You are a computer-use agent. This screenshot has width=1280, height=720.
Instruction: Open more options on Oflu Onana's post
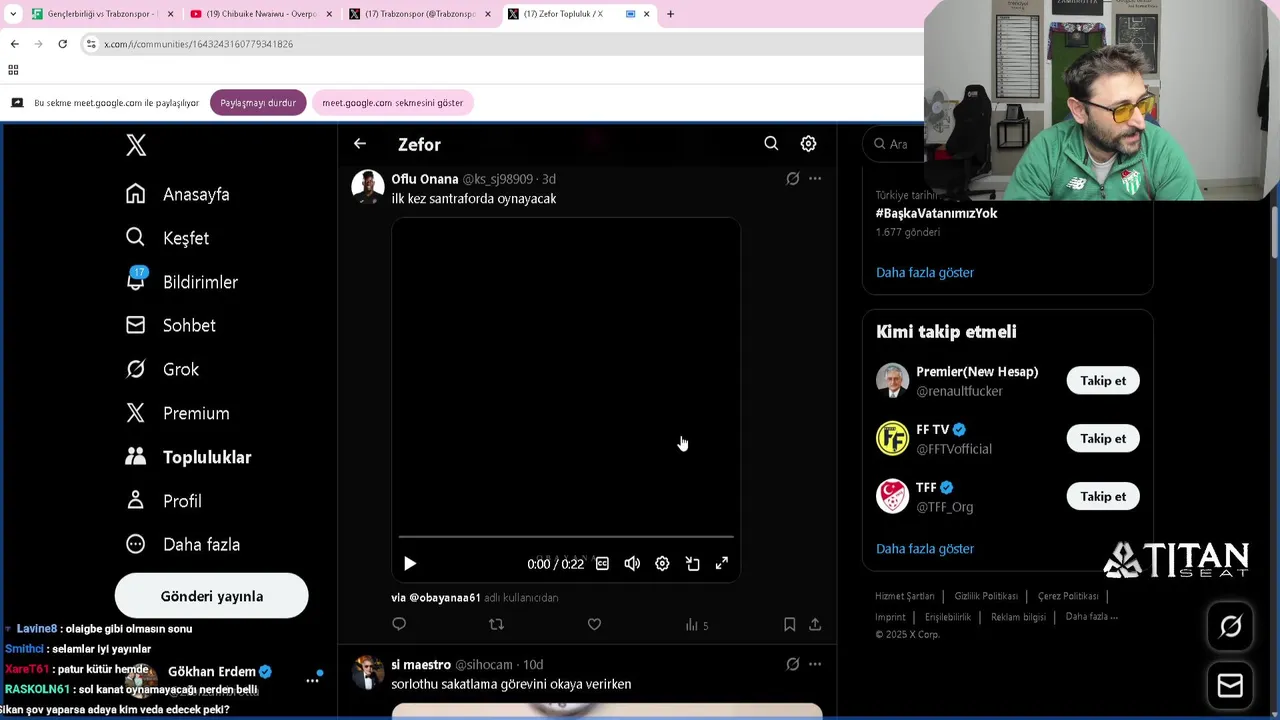pos(815,179)
